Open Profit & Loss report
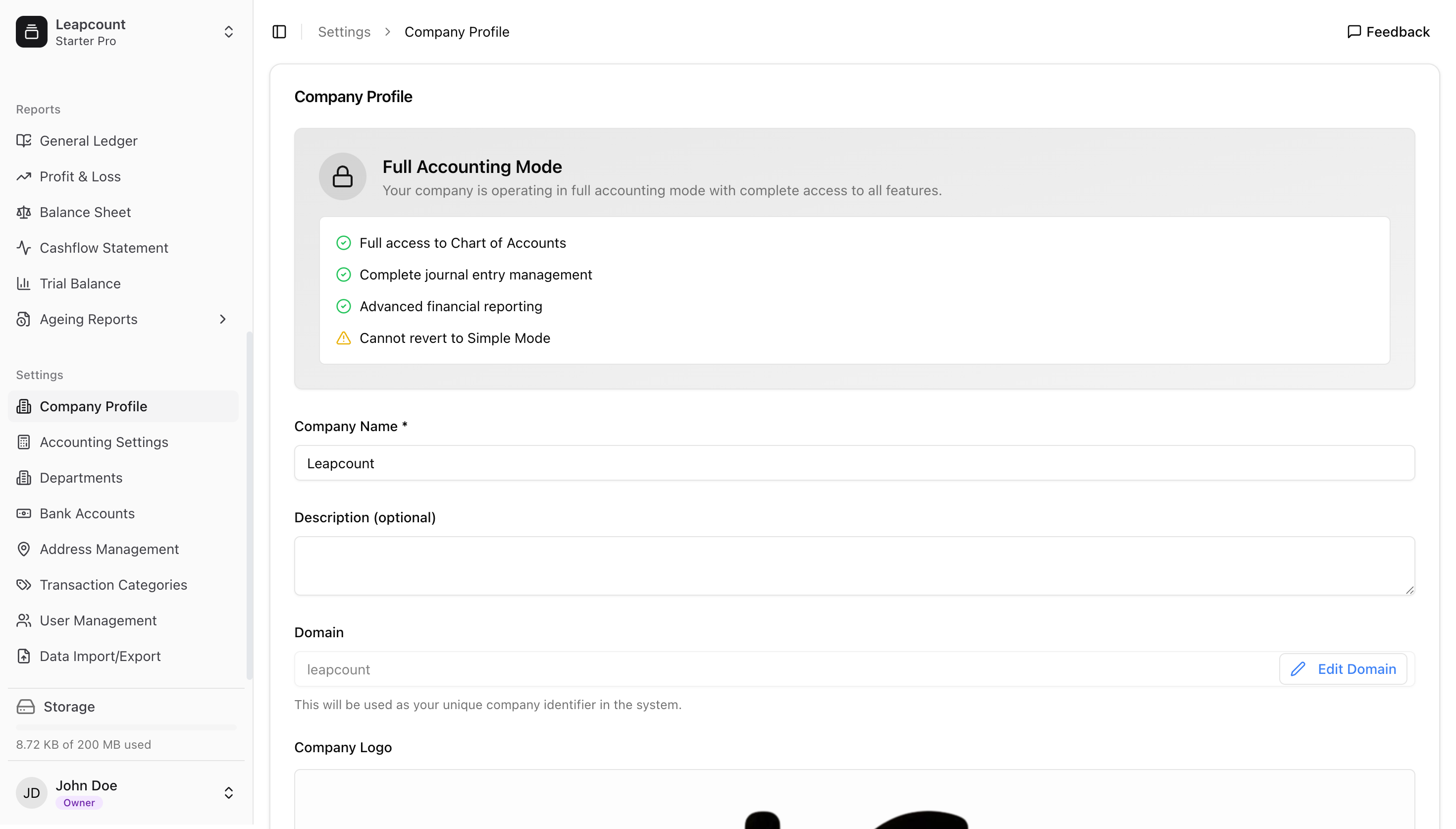 coord(123,176)
